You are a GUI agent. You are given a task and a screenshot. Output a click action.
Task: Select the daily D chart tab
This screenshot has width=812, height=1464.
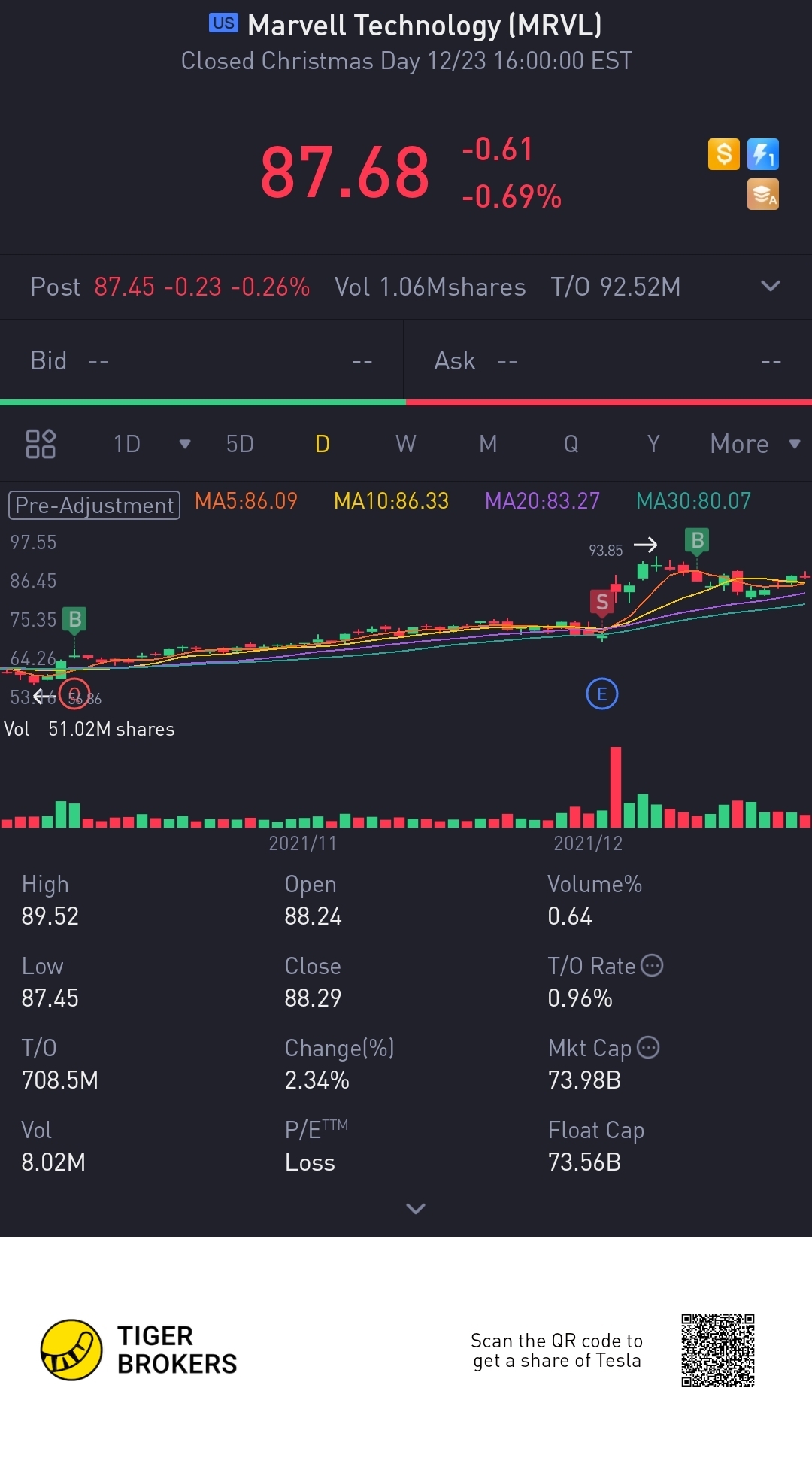coord(323,444)
